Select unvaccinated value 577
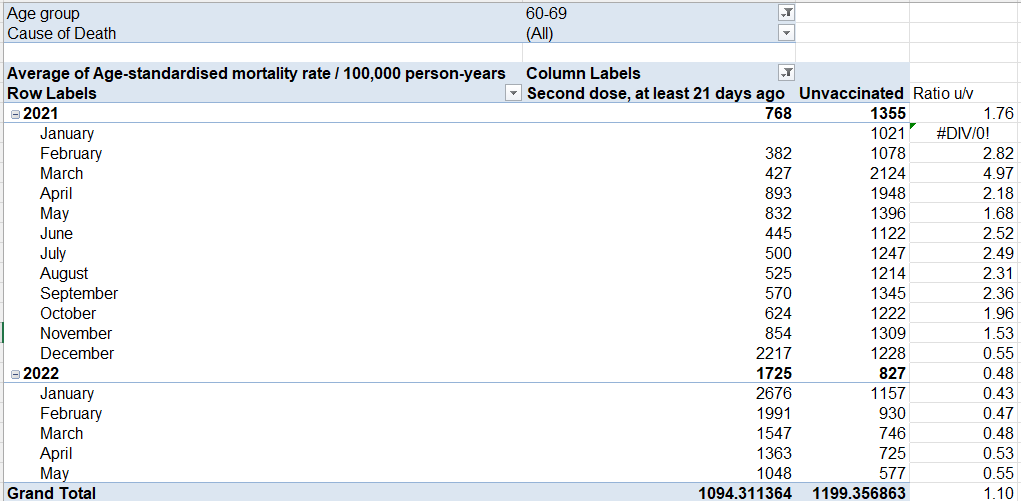This screenshot has height=501, width=1021. click(x=852, y=473)
